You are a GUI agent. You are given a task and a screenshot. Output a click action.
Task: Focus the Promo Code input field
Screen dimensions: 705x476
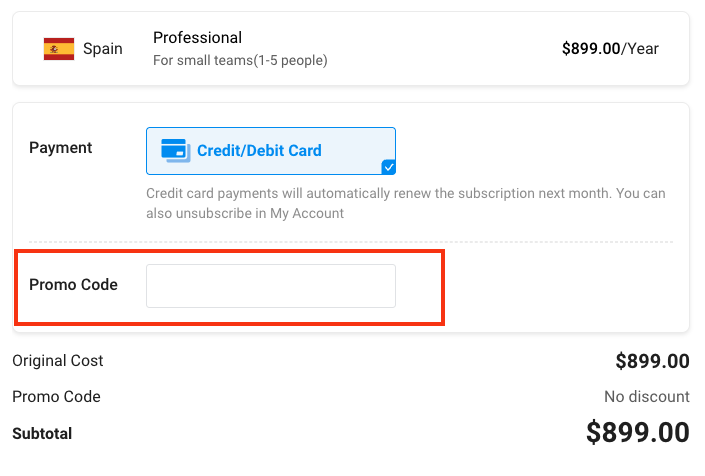pos(271,286)
